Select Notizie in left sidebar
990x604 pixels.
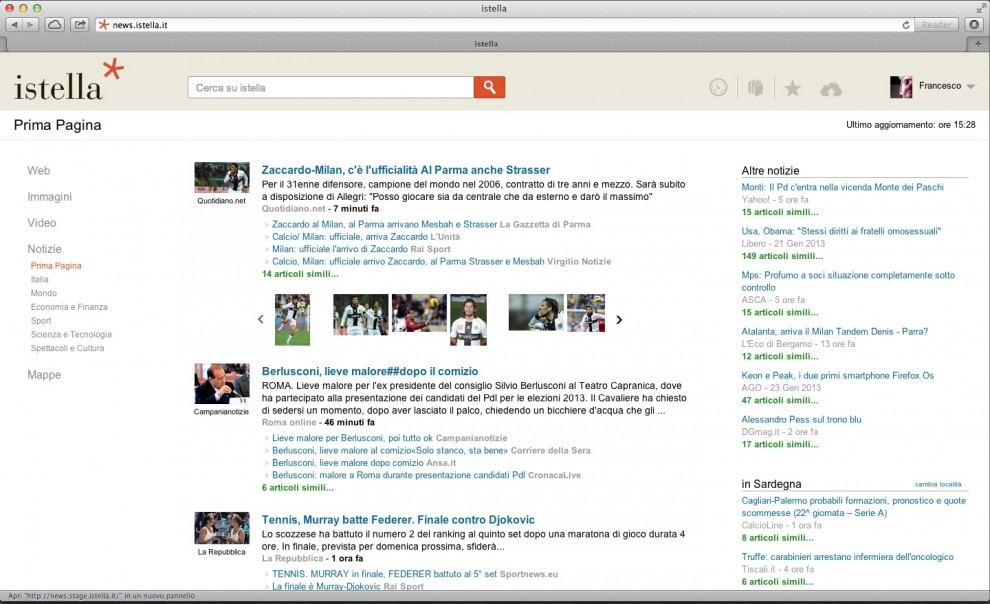tap(44, 249)
